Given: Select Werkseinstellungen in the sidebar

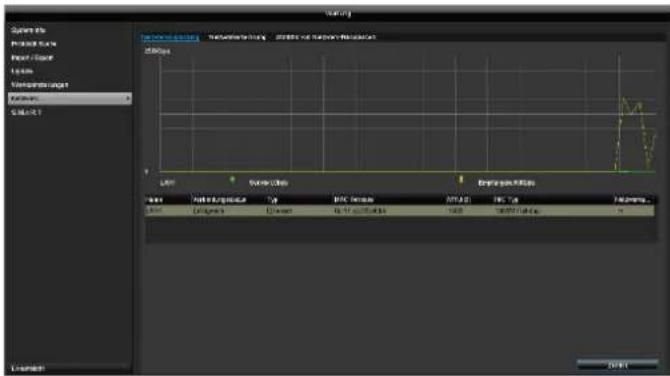Looking at the screenshot, I should pos(39,85).
